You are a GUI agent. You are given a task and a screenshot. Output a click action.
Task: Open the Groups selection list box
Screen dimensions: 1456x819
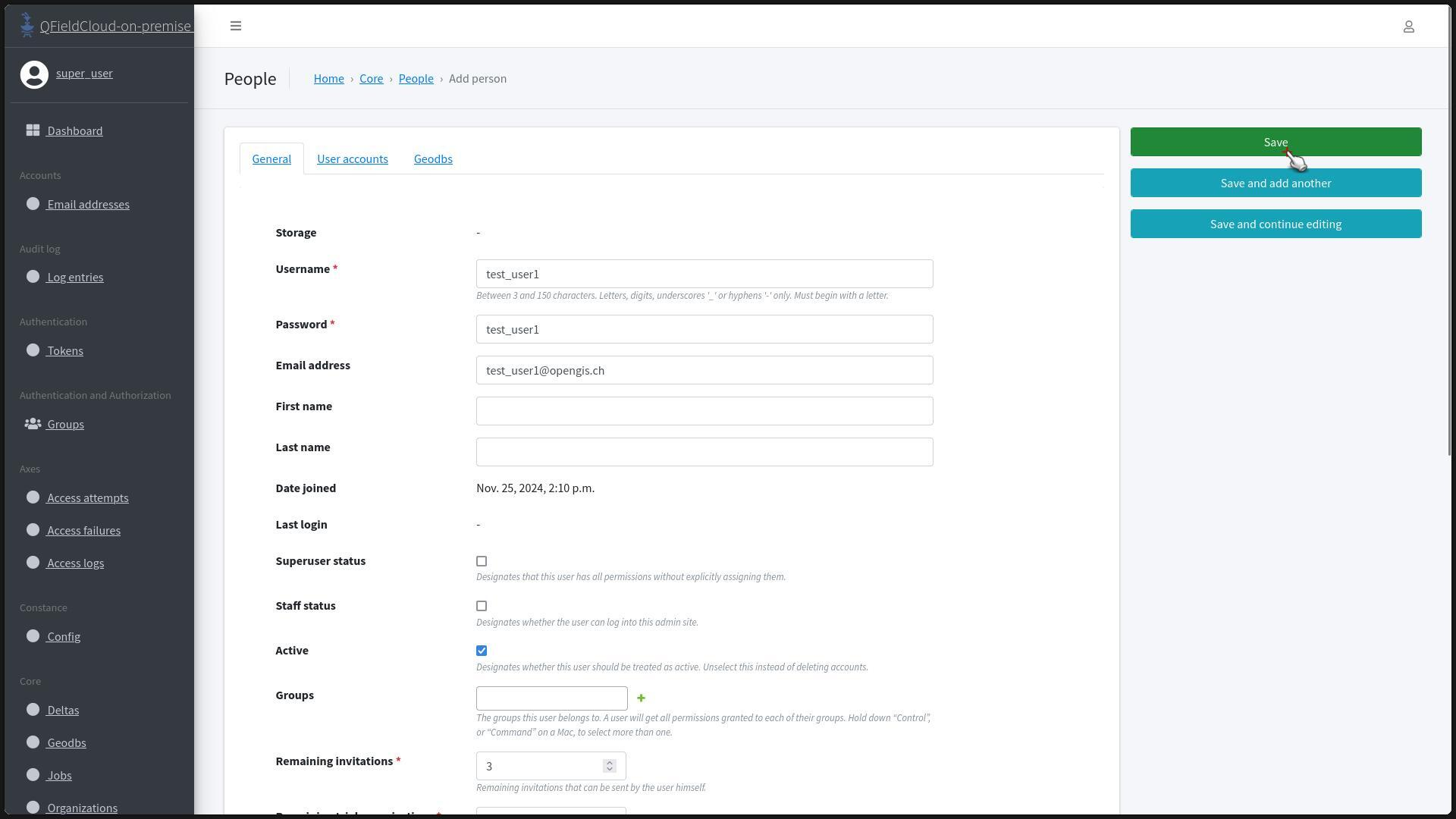click(x=551, y=698)
